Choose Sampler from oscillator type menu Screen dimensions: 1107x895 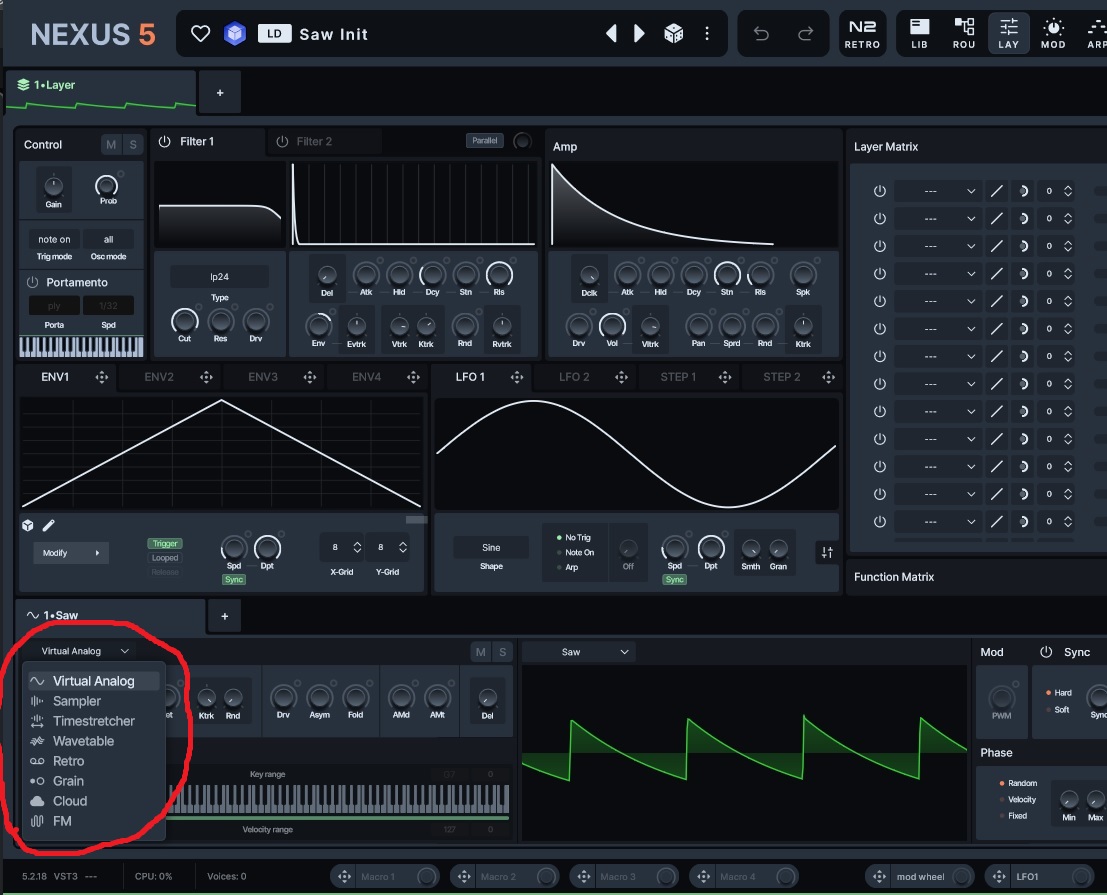(93, 702)
